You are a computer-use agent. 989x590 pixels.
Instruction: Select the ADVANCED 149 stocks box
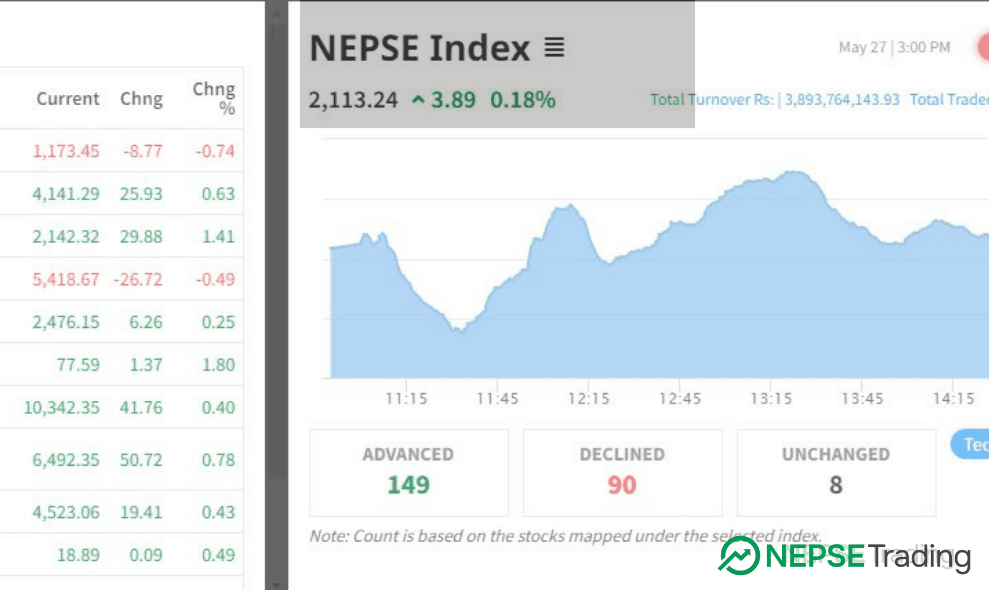coord(408,472)
